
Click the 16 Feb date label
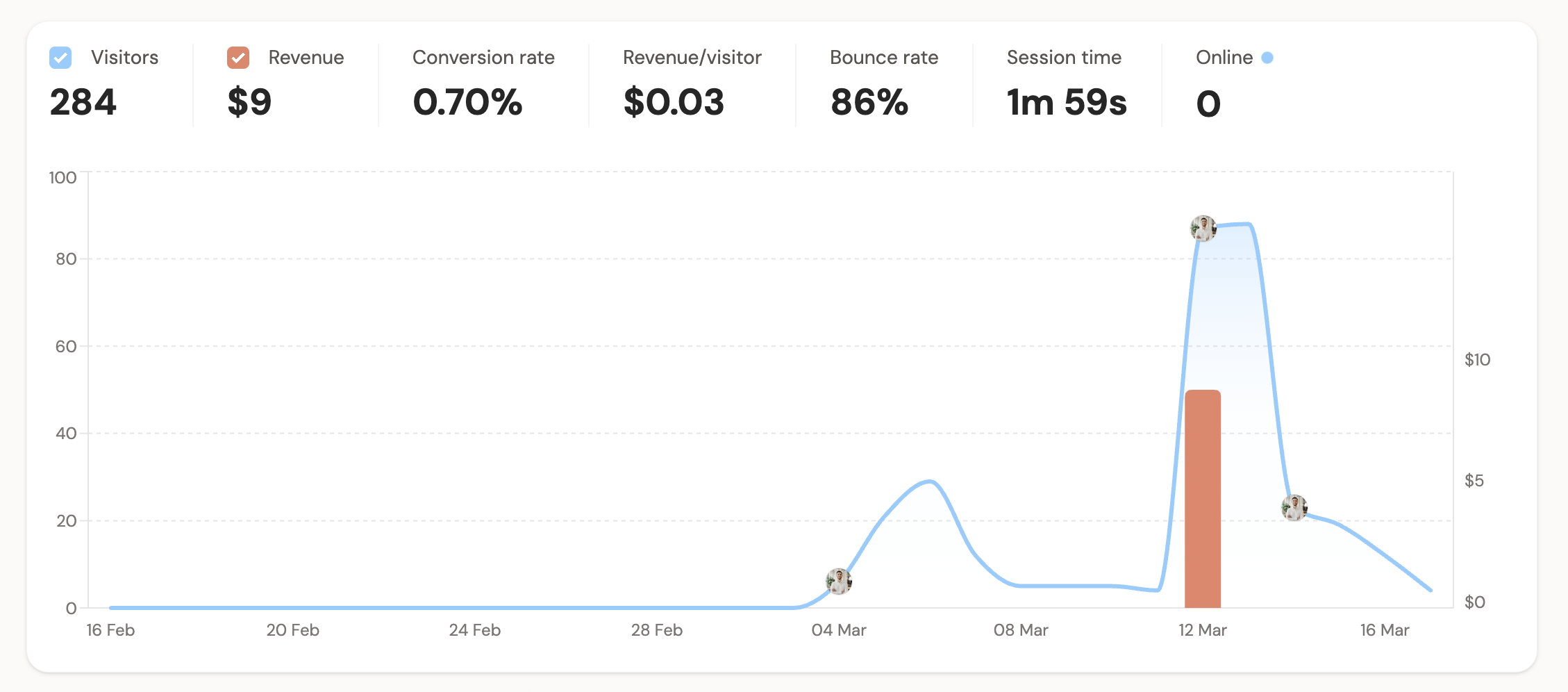(x=110, y=630)
